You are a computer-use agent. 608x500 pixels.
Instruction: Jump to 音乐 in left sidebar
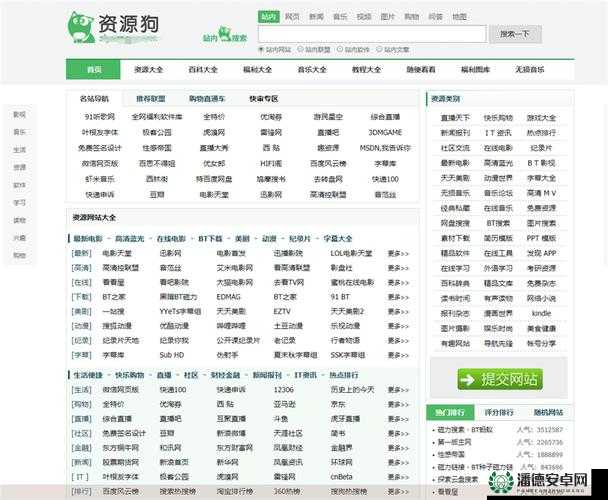19,132
